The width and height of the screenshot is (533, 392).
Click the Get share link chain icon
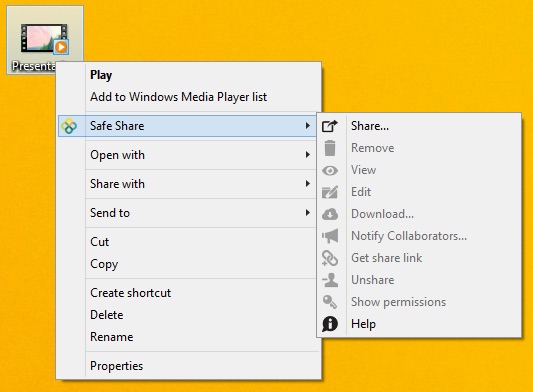330,258
